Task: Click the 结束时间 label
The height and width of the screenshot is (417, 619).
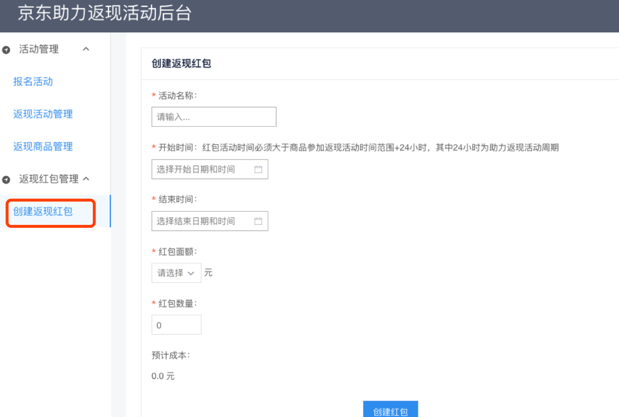Action: 177,199
